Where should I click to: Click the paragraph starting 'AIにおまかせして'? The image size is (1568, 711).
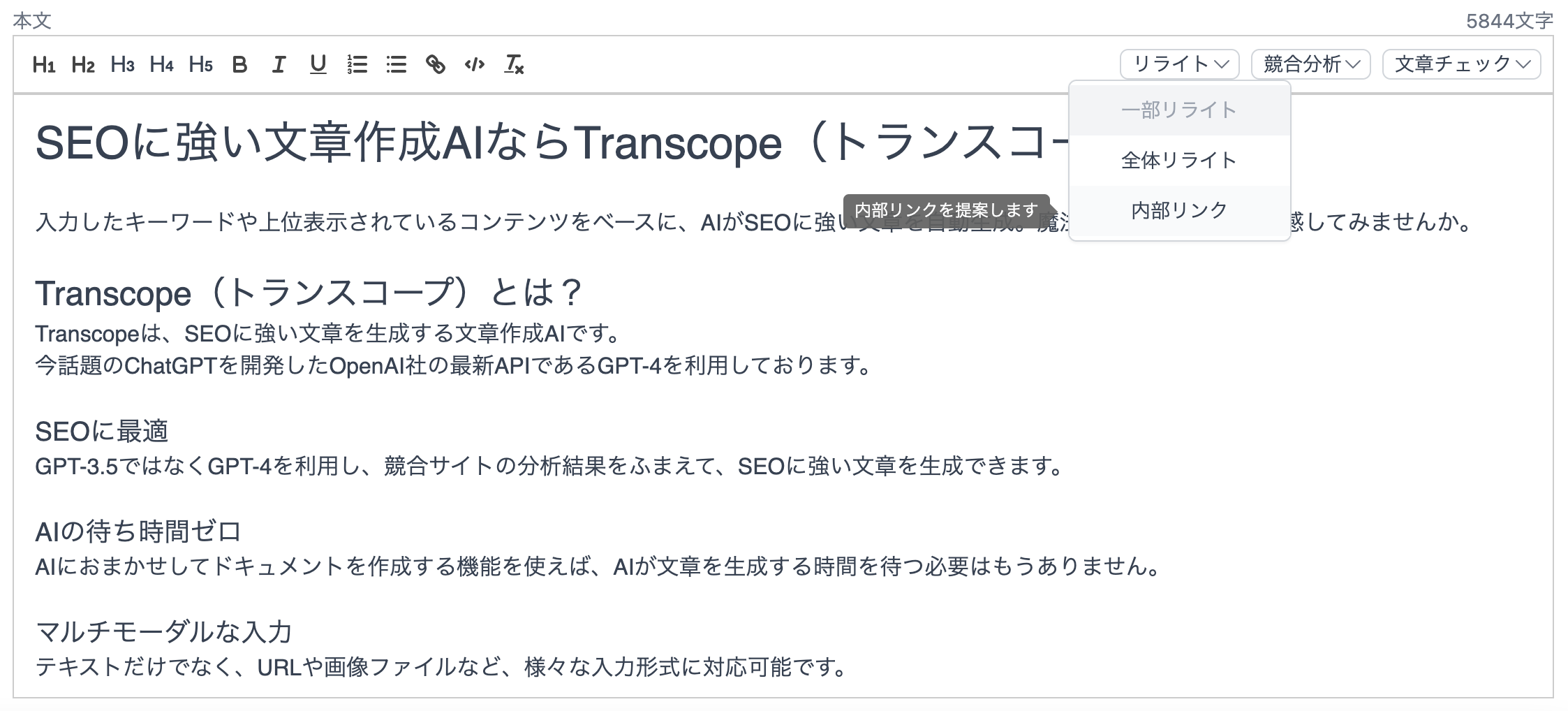click(x=598, y=566)
